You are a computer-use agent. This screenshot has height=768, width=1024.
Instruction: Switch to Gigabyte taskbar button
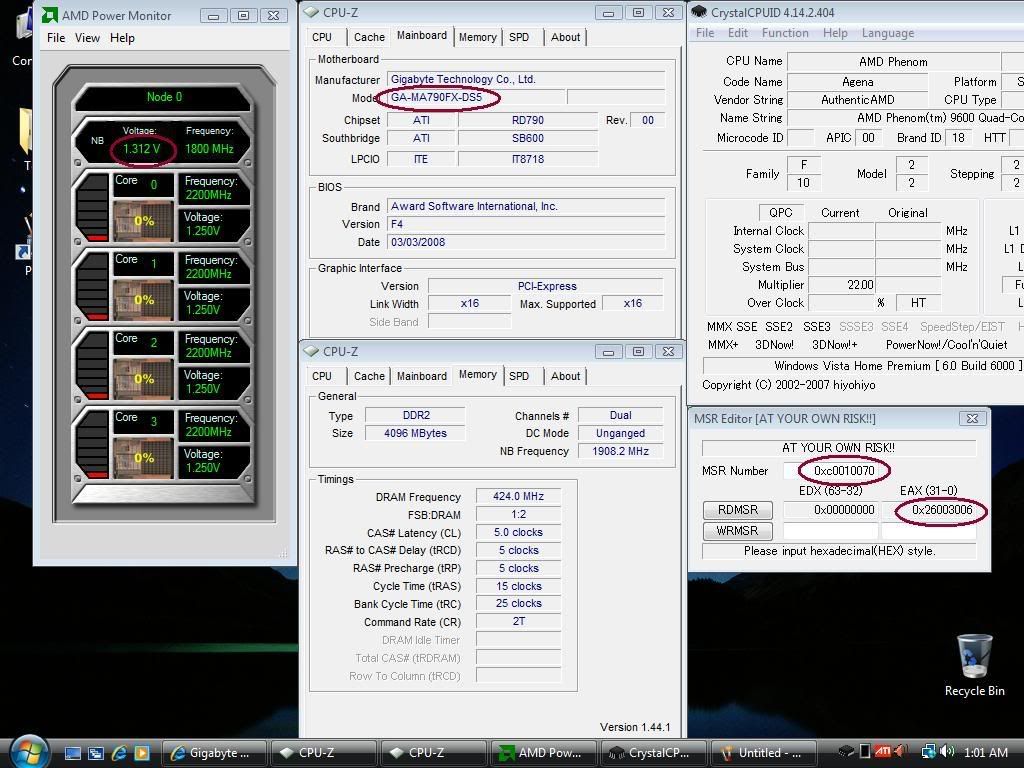point(214,753)
